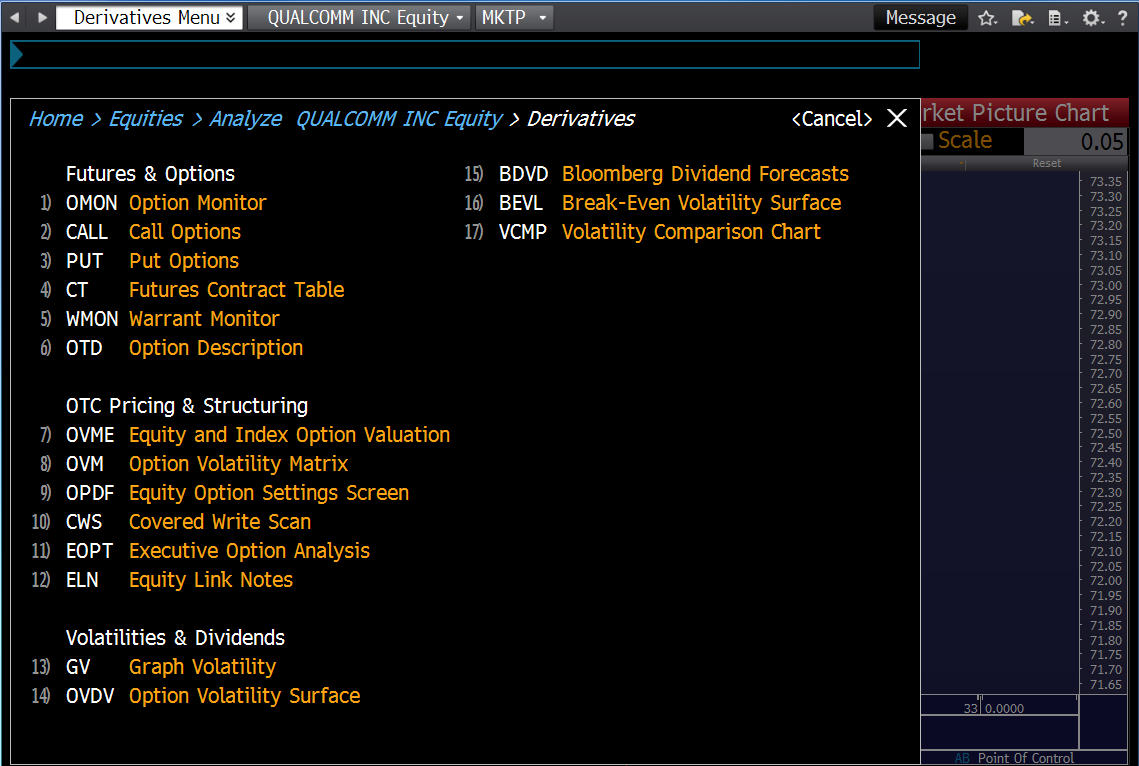Open the document options icon

[1058, 18]
